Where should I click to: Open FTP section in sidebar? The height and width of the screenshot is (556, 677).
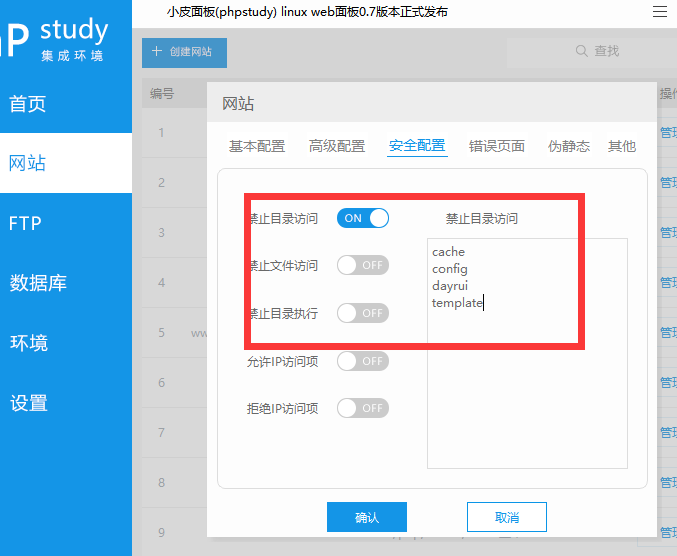point(66,223)
